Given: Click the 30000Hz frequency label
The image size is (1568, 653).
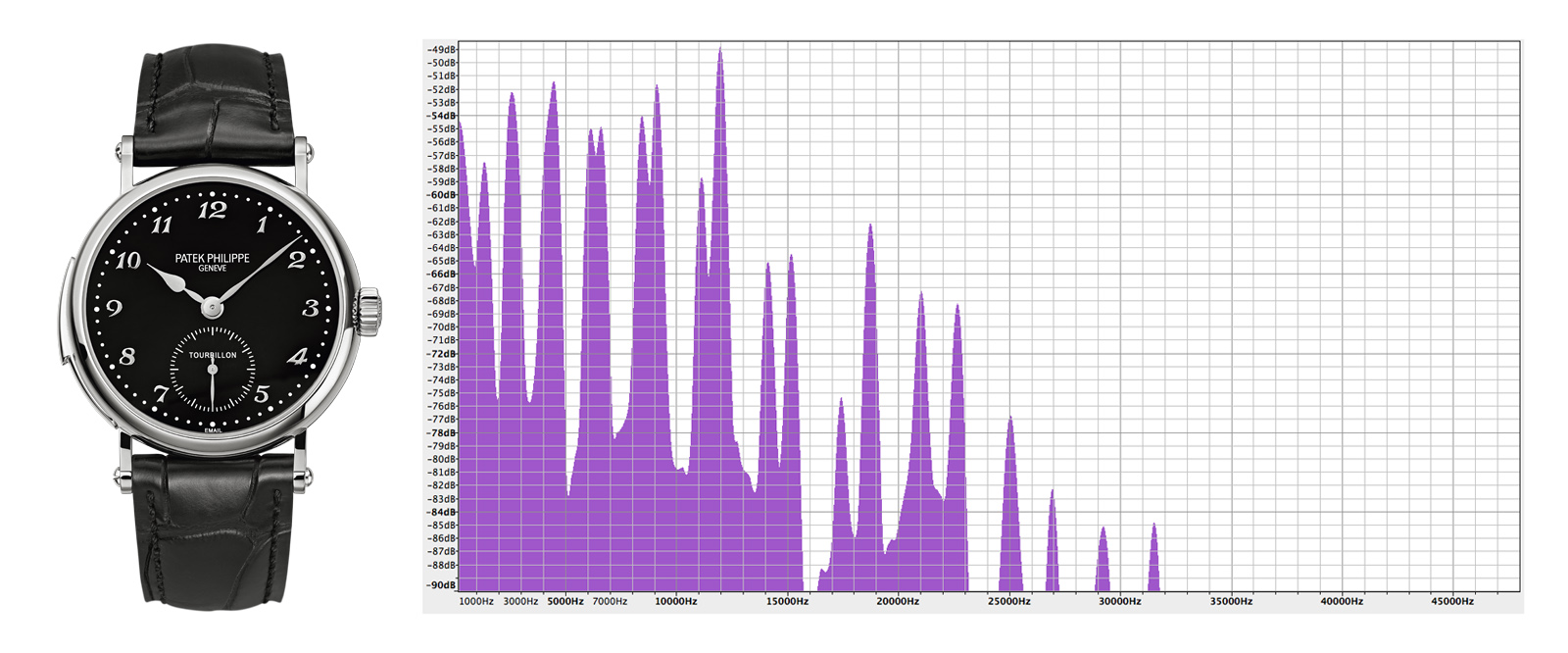Looking at the screenshot, I should click(x=1119, y=601).
